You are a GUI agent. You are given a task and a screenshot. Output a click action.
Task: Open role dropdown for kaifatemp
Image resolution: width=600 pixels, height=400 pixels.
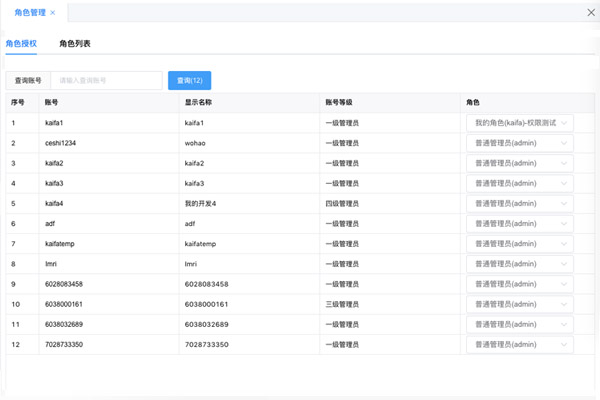[519, 243]
